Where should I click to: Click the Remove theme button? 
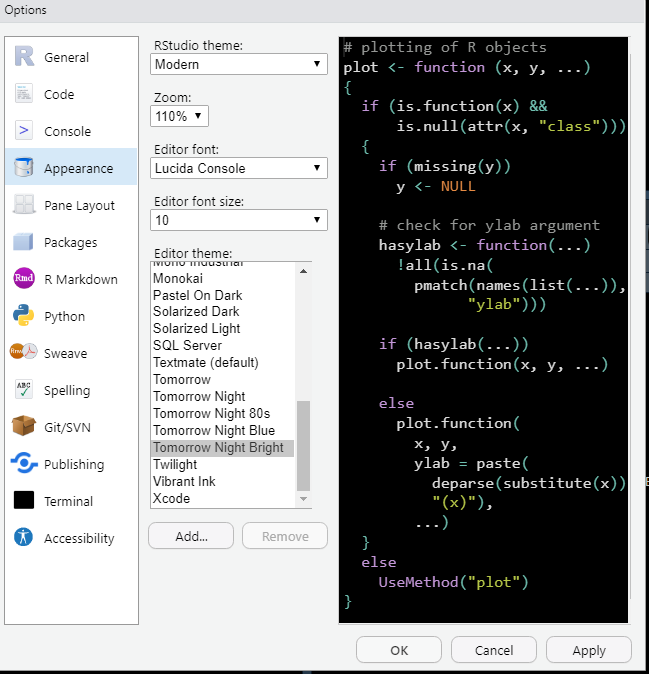coord(285,536)
